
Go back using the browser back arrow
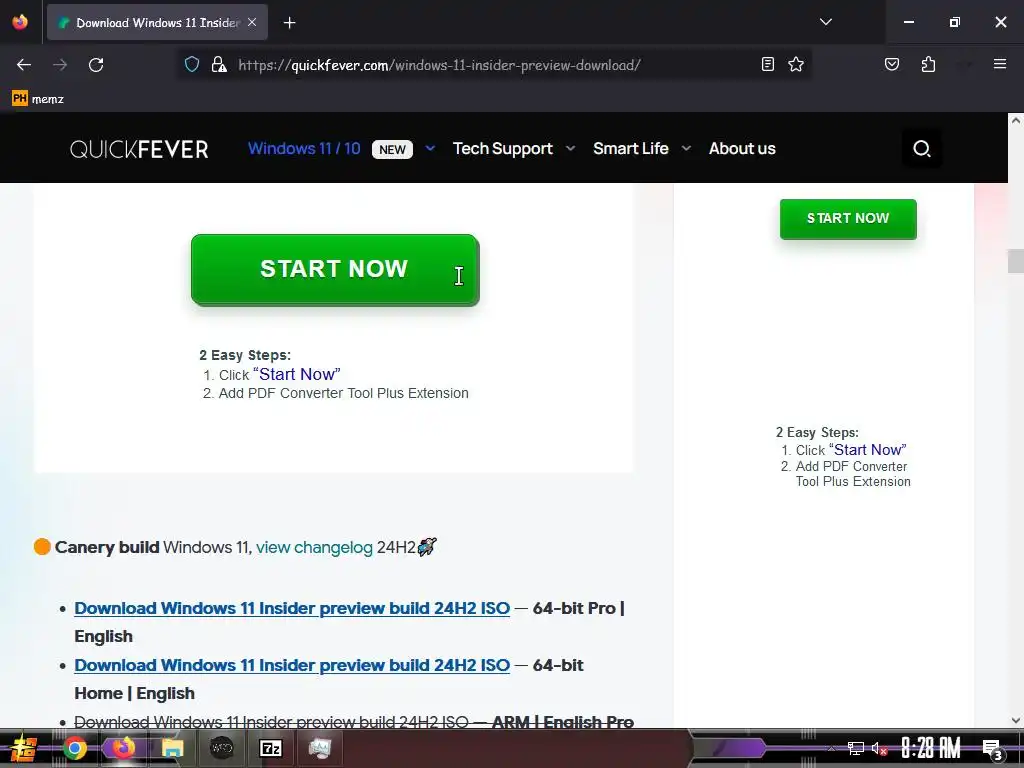pos(24,65)
